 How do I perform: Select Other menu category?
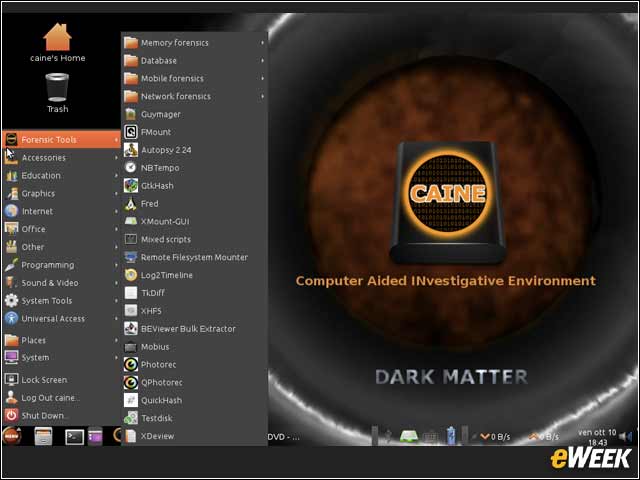62,247
